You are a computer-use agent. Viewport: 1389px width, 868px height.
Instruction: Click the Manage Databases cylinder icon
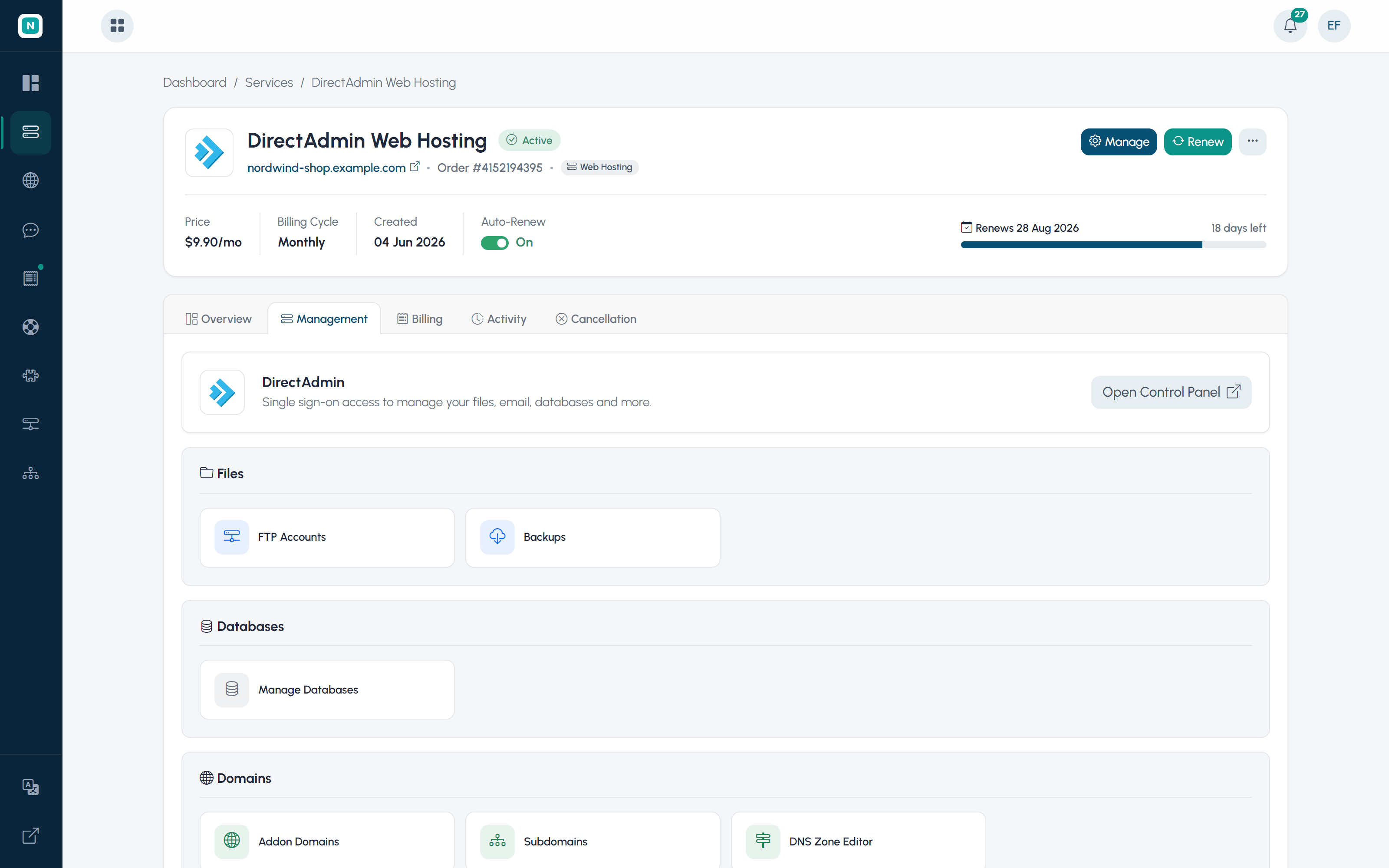[231, 690]
